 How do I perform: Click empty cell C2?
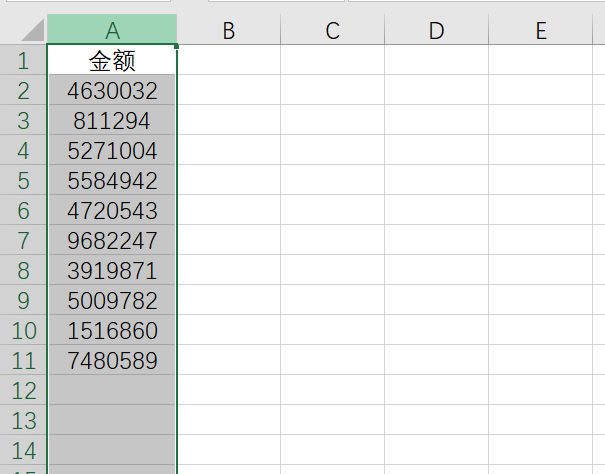(333, 90)
